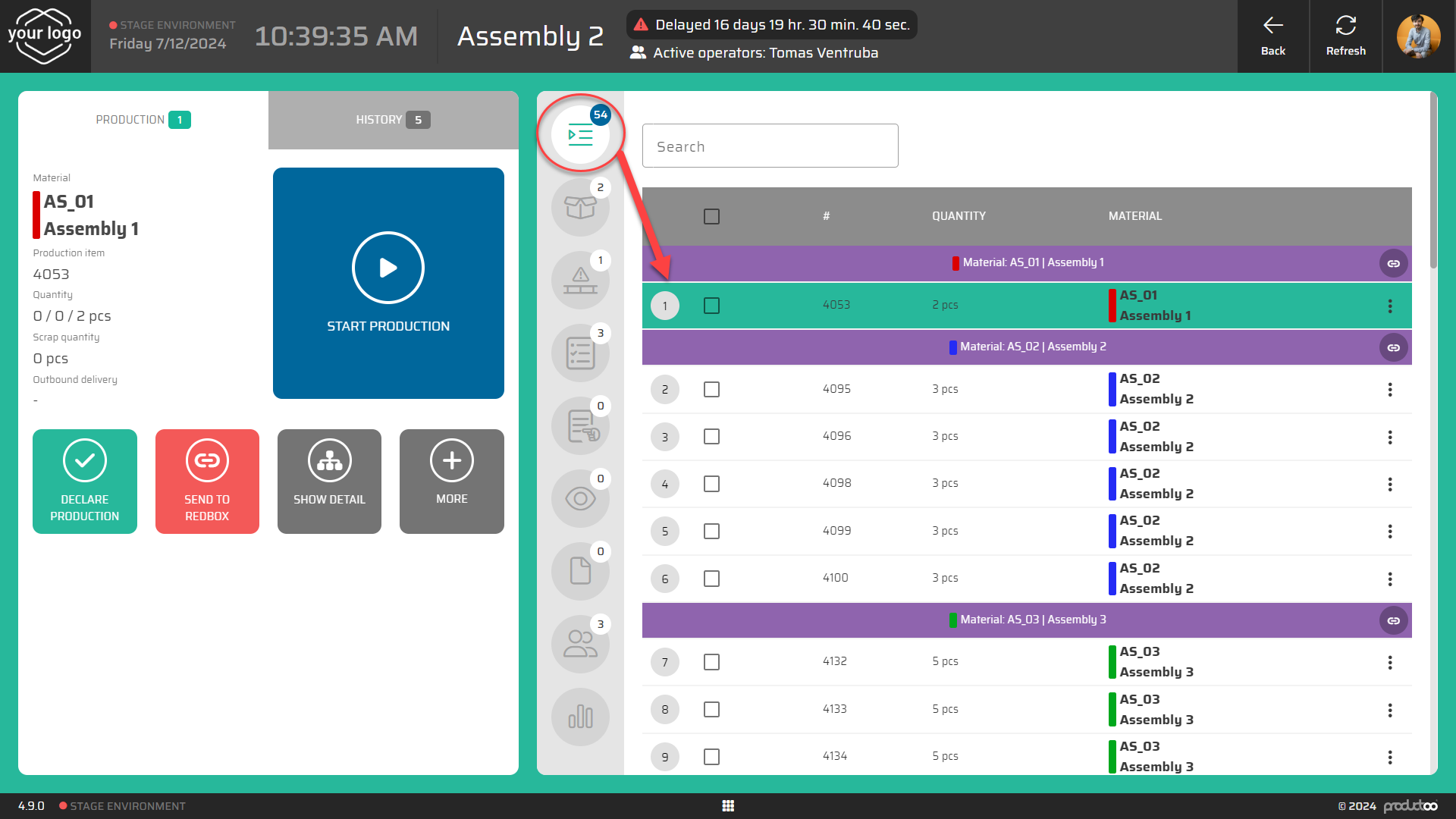Screen dimensions: 1456x819
Task: Toggle the select-all checkbox in table header
Action: [711, 217]
